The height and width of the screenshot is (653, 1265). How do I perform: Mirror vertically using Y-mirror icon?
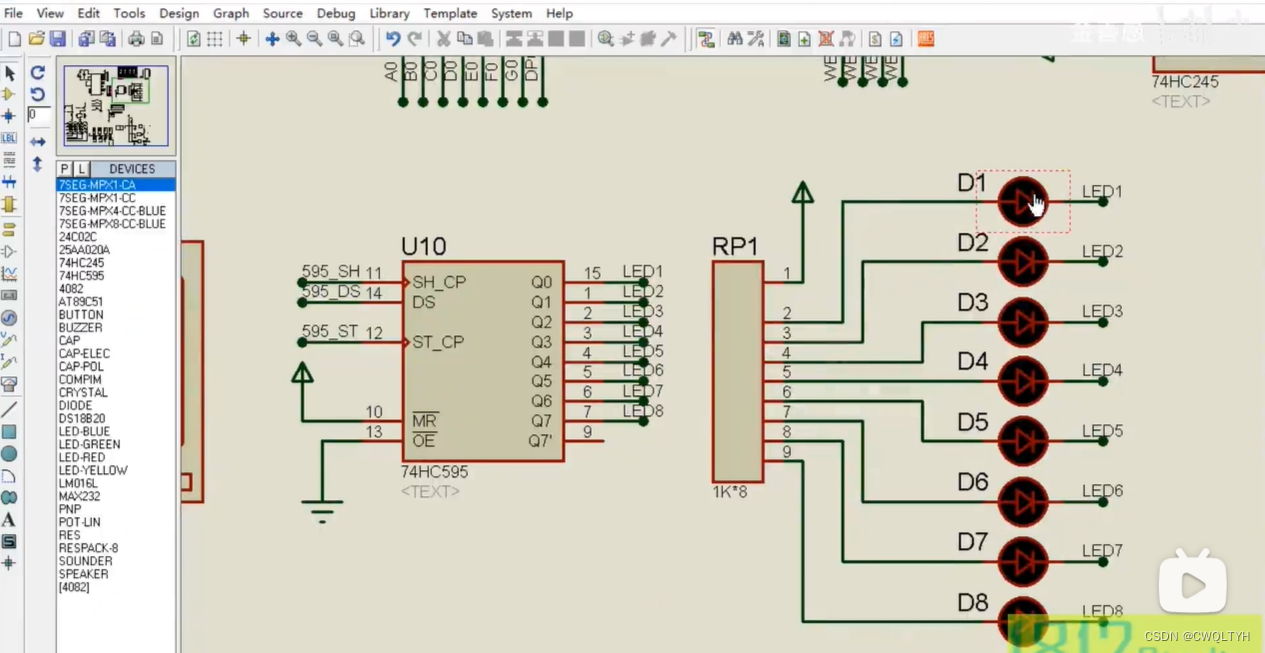coord(38,163)
